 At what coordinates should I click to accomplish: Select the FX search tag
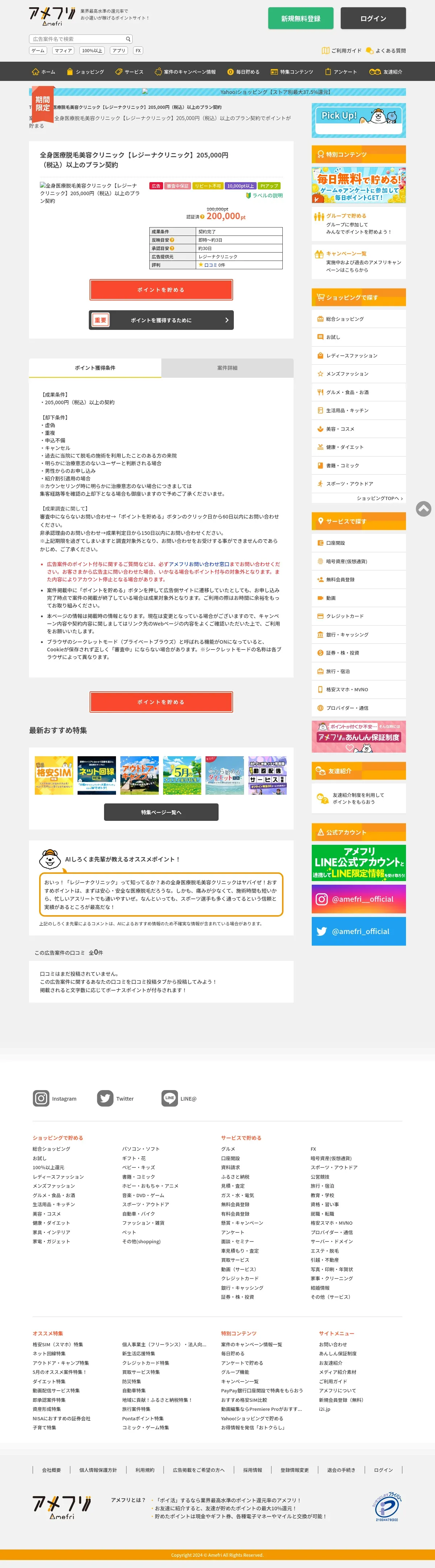138,50
